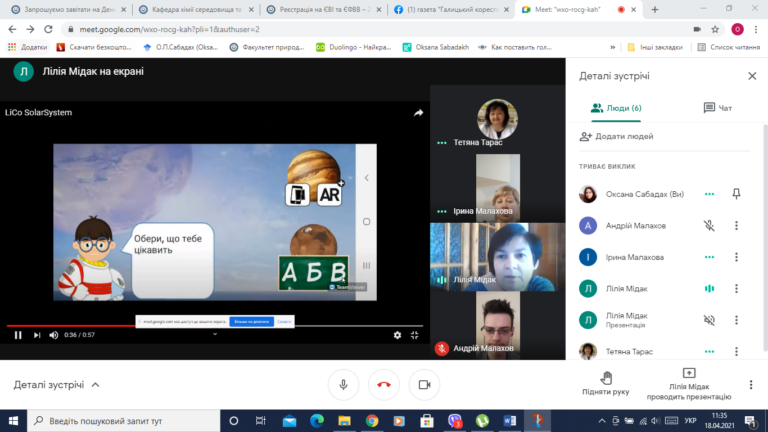Select the Люди (6) tab

pos(616,108)
